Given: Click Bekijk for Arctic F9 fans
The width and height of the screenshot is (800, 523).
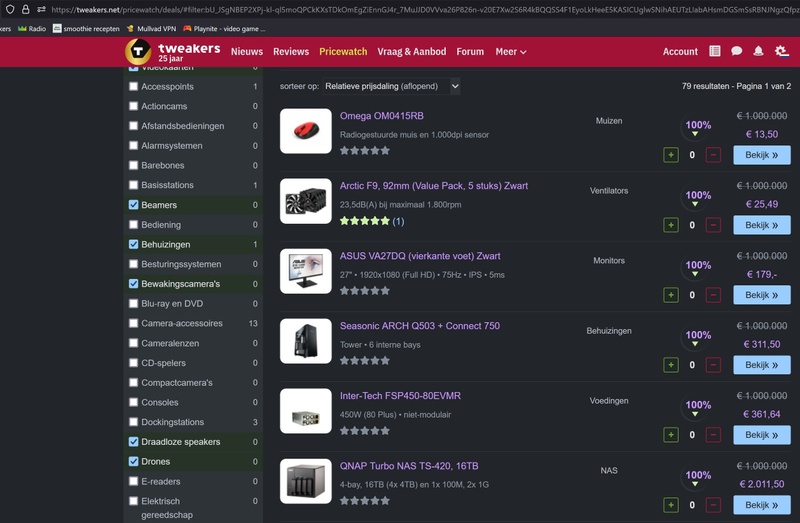Looking at the screenshot, I should tap(762, 225).
